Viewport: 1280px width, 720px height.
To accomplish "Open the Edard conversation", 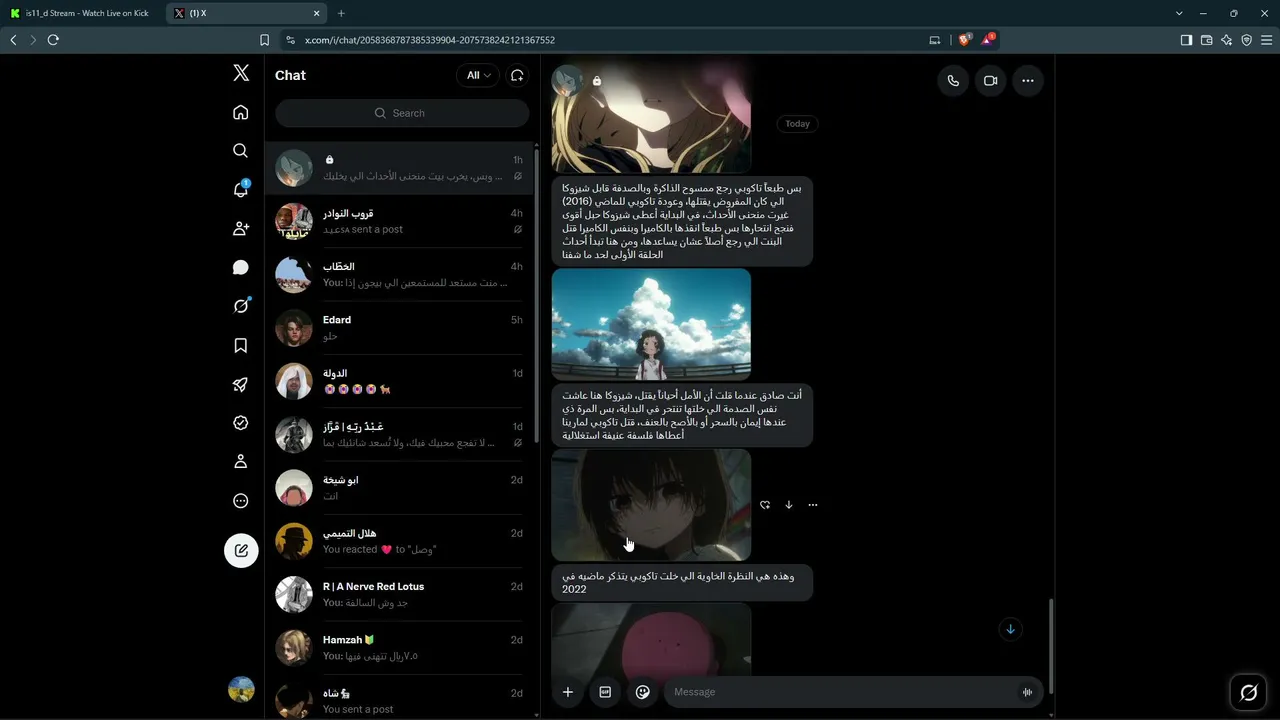I will point(401,328).
